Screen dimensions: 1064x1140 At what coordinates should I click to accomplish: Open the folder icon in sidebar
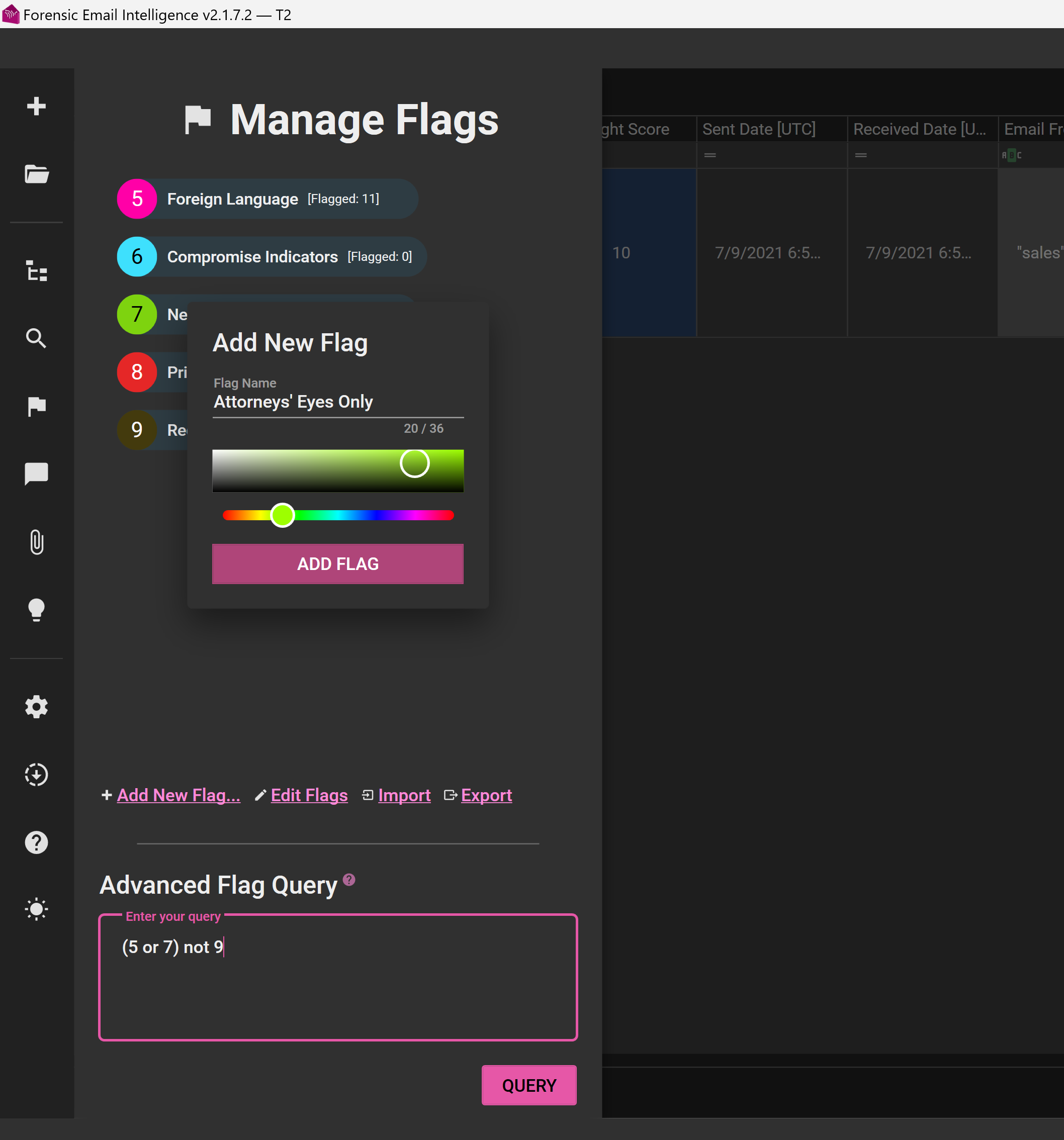click(x=36, y=174)
